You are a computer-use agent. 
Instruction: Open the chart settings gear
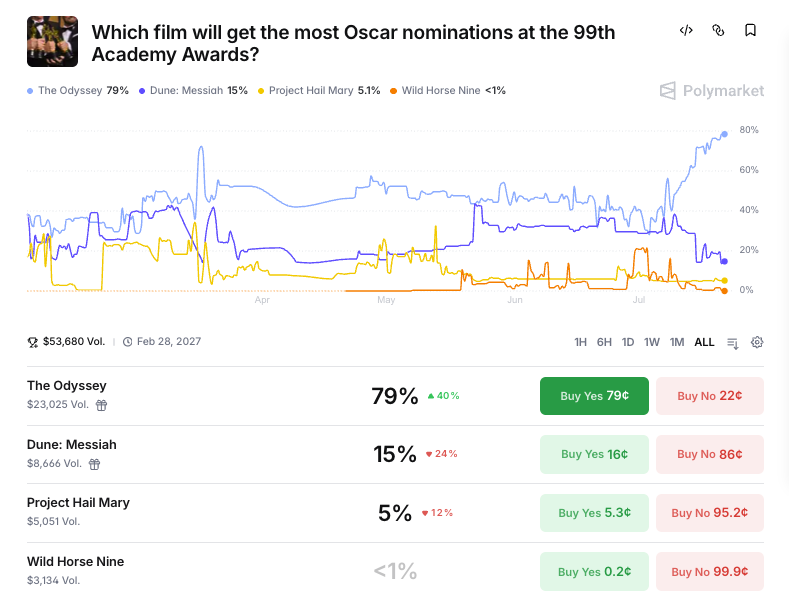(757, 342)
